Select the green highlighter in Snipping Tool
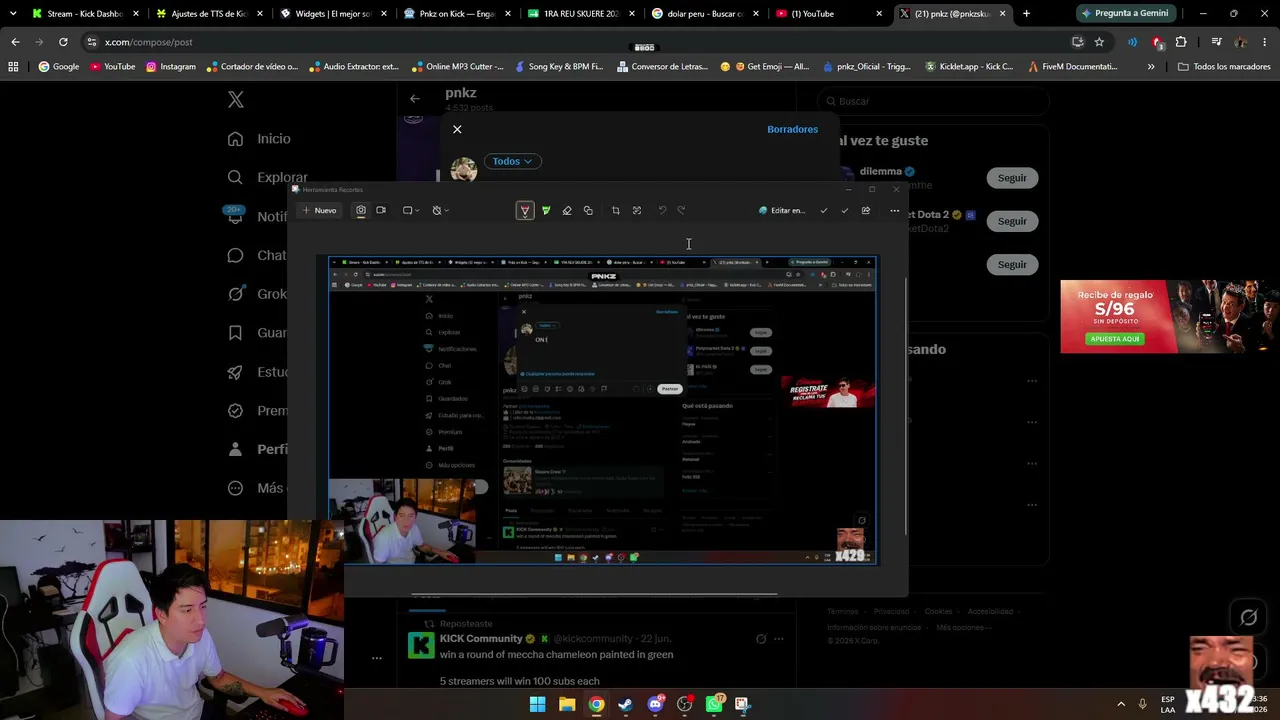The image size is (1280, 720). coord(546,210)
